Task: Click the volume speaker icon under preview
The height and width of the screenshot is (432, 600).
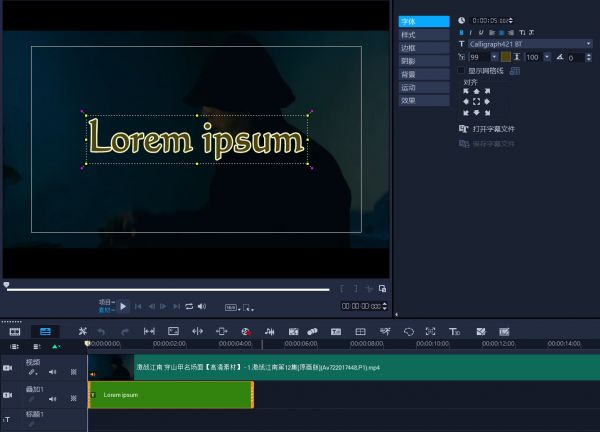Action: (x=201, y=306)
